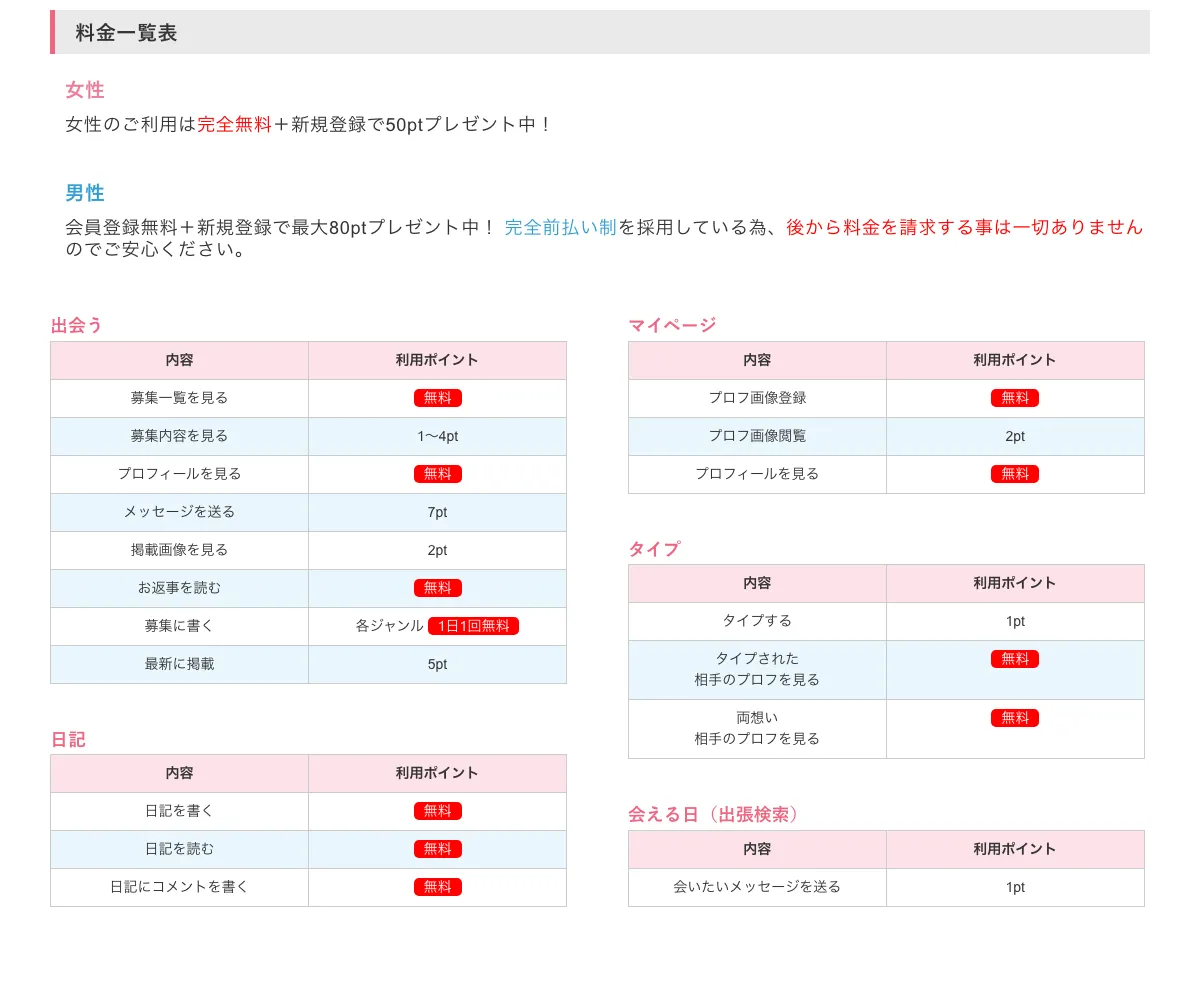Click the 1日1回無料 badge
1200x1000 pixels.
[x=474, y=626]
